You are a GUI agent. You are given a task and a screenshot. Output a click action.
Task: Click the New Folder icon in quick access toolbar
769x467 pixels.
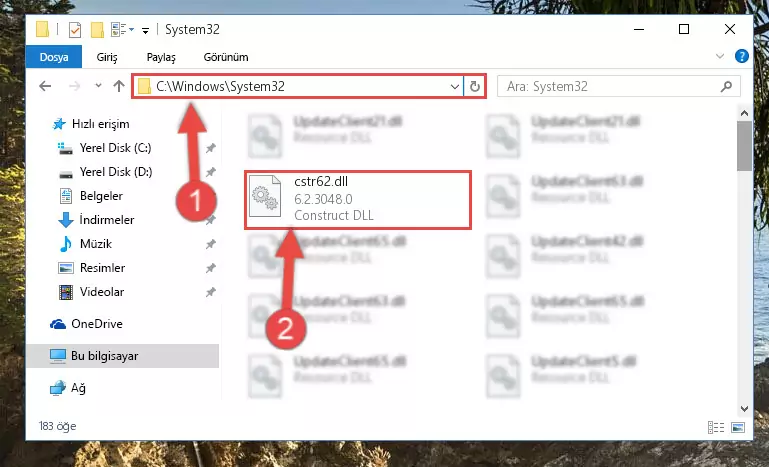click(x=97, y=30)
